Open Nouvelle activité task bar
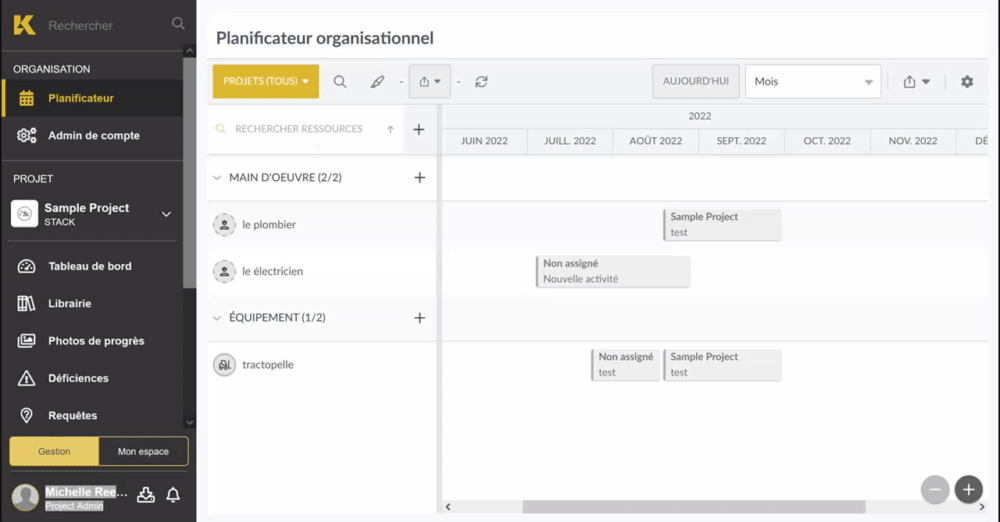1000x522 pixels. pyautogui.click(x=613, y=271)
